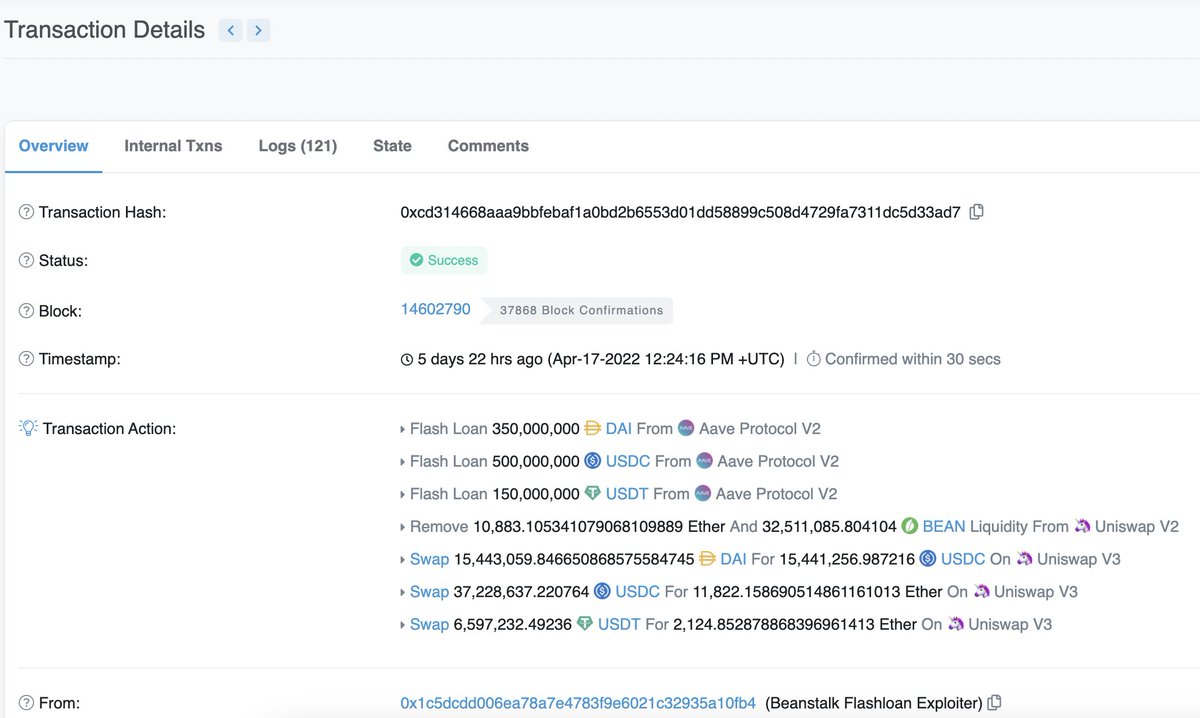Image resolution: width=1200 pixels, height=718 pixels.
Task: Click help icon beside From
Action: (27, 703)
